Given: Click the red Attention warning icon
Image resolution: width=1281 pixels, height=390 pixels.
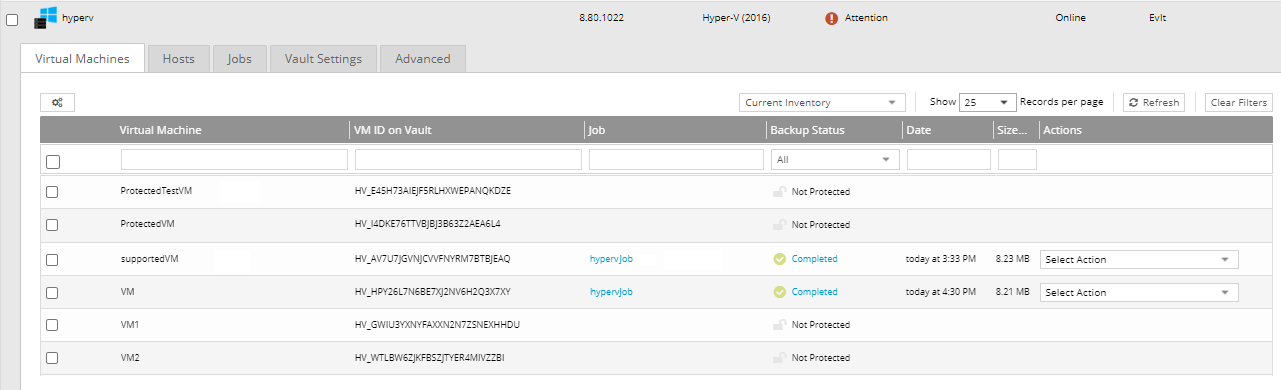Looking at the screenshot, I should (832, 18).
